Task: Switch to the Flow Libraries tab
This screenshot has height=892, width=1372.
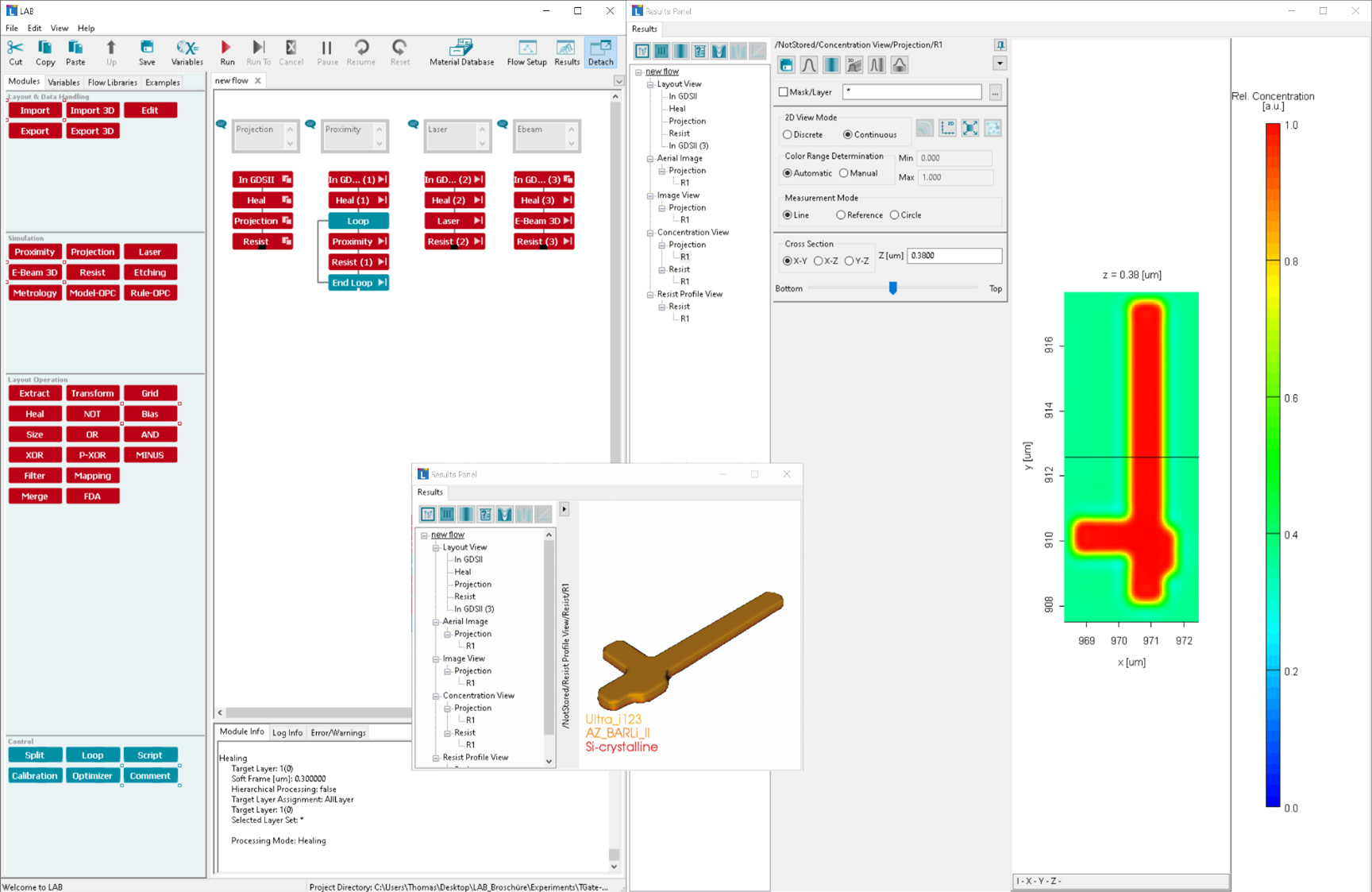Action: click(112, 83)
